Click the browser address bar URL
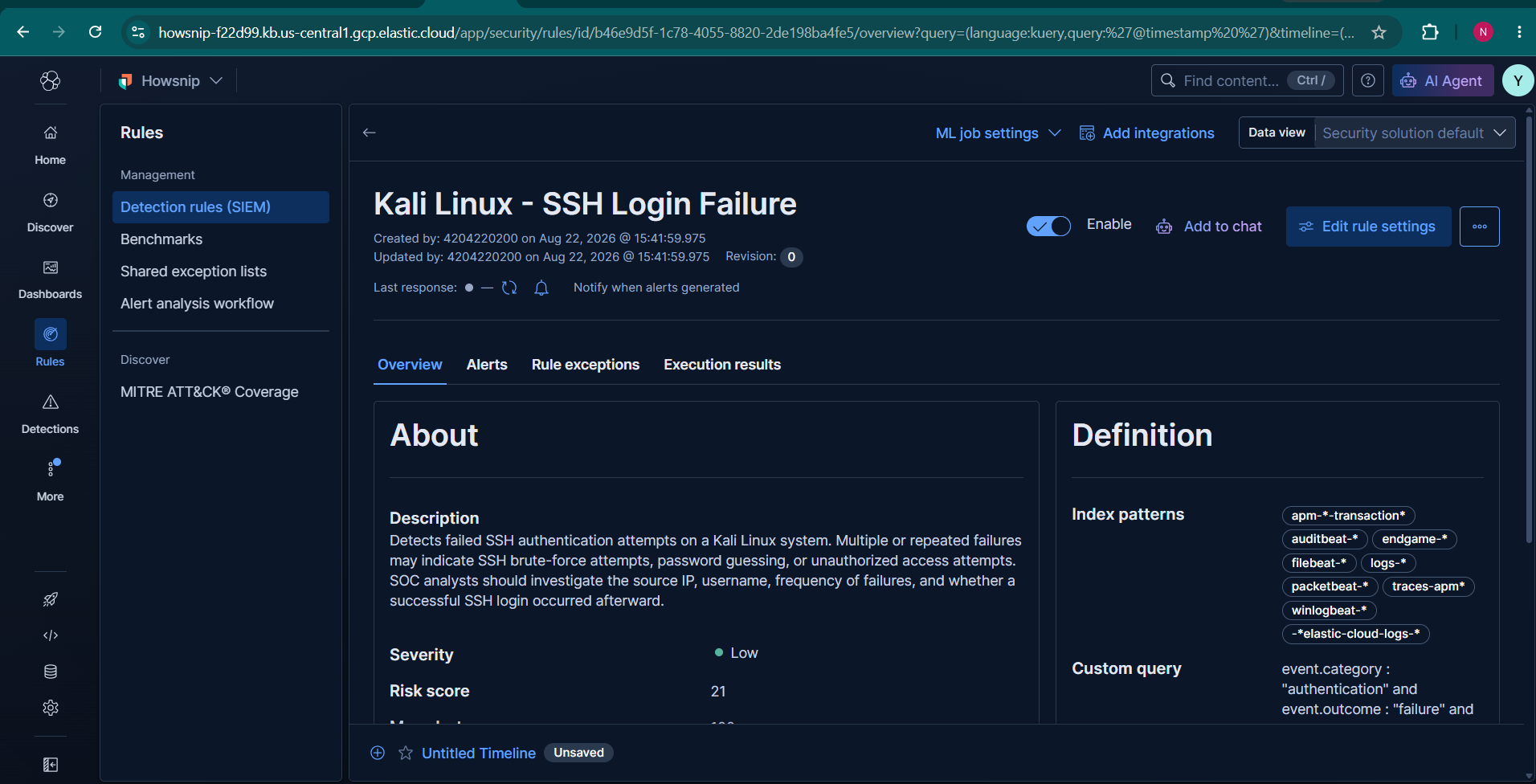Viewport: 1536px width, 784px height. (x=755, y=32)
